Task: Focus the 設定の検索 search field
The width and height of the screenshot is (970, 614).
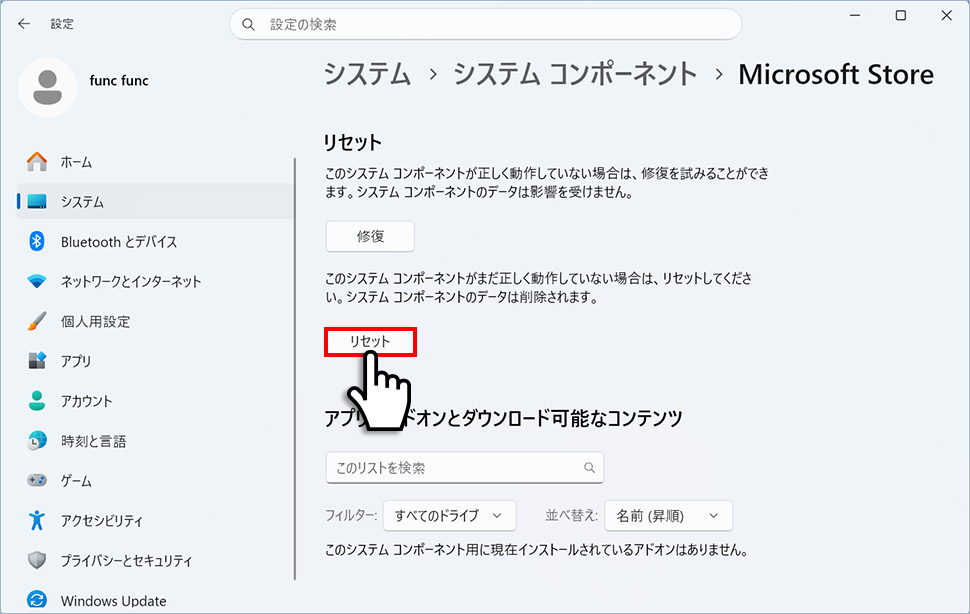Action: [486, 25]
